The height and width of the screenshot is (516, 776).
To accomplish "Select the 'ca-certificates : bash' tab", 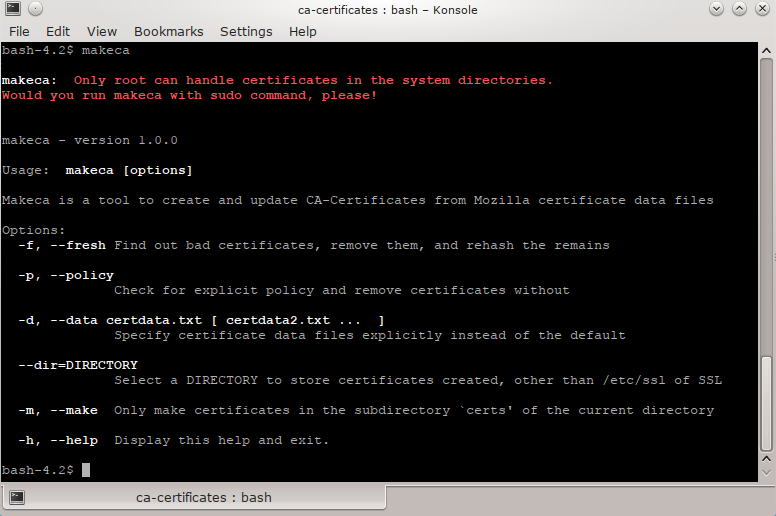I will click(203, 497).
